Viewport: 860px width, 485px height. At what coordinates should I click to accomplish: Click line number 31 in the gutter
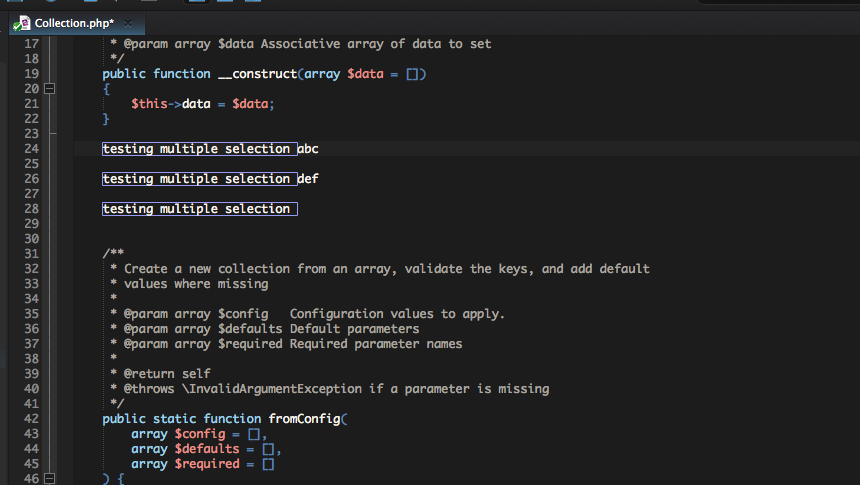click(x=30, y=254)
